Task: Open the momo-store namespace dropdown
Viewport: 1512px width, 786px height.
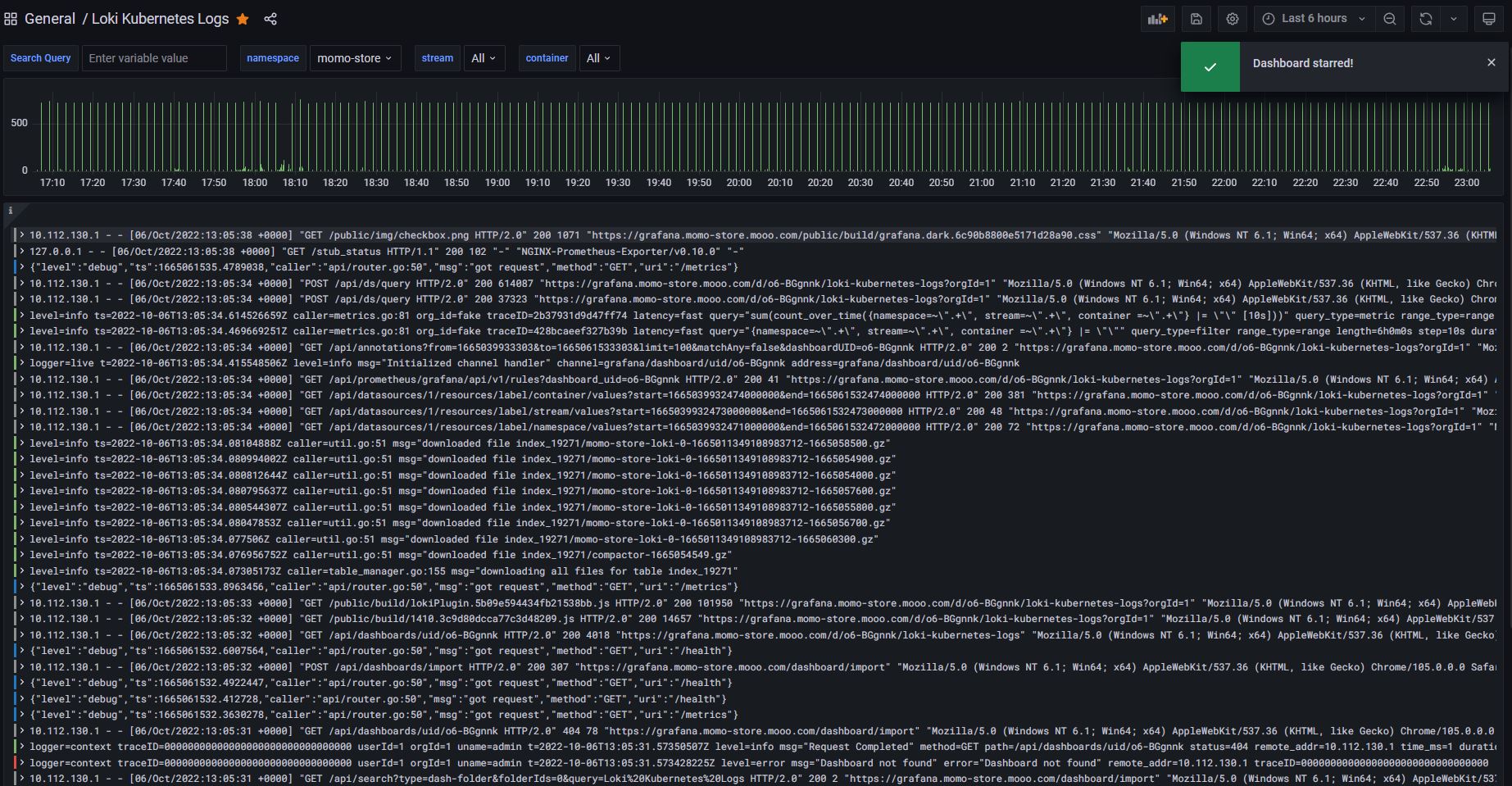Action: (355, 58)
